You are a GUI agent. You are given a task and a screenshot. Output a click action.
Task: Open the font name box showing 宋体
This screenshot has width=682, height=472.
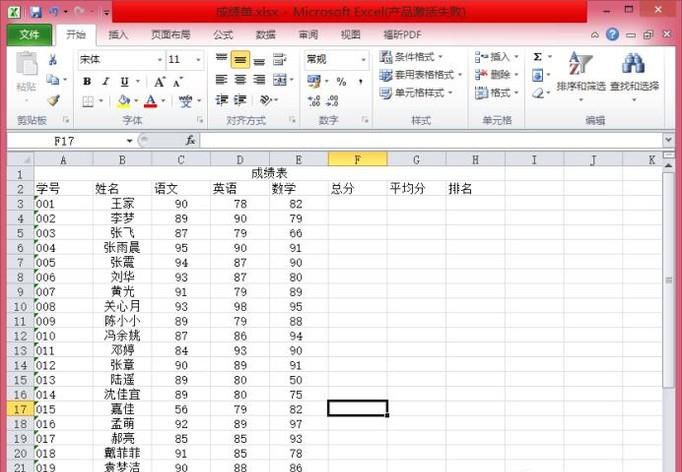tap(121, 60)
